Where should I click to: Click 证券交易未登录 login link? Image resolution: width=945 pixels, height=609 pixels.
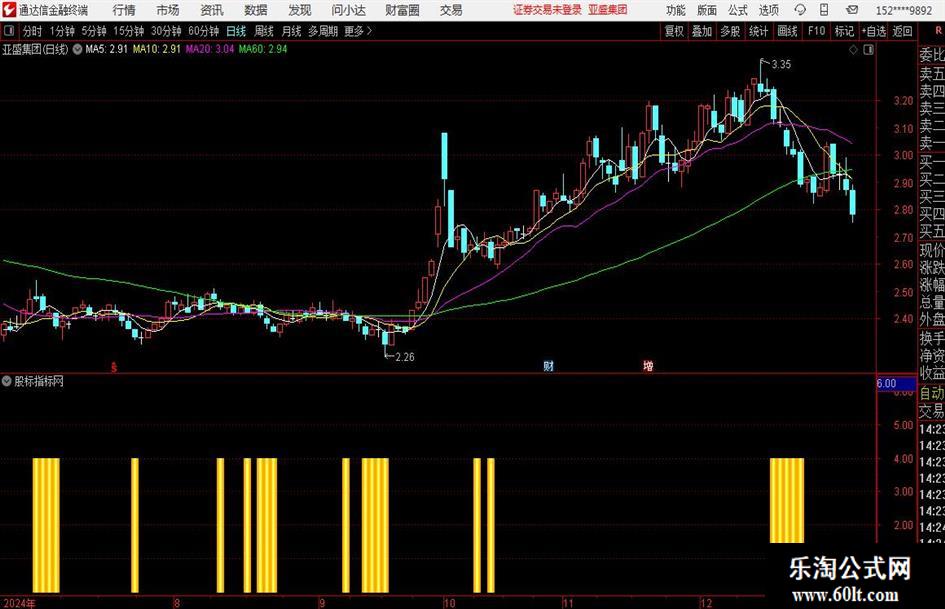[547, 10]
